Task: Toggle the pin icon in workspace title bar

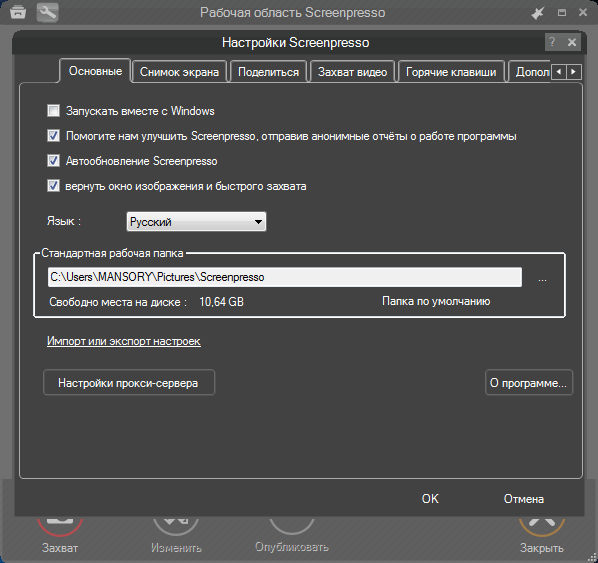Action: pos(538,13)
